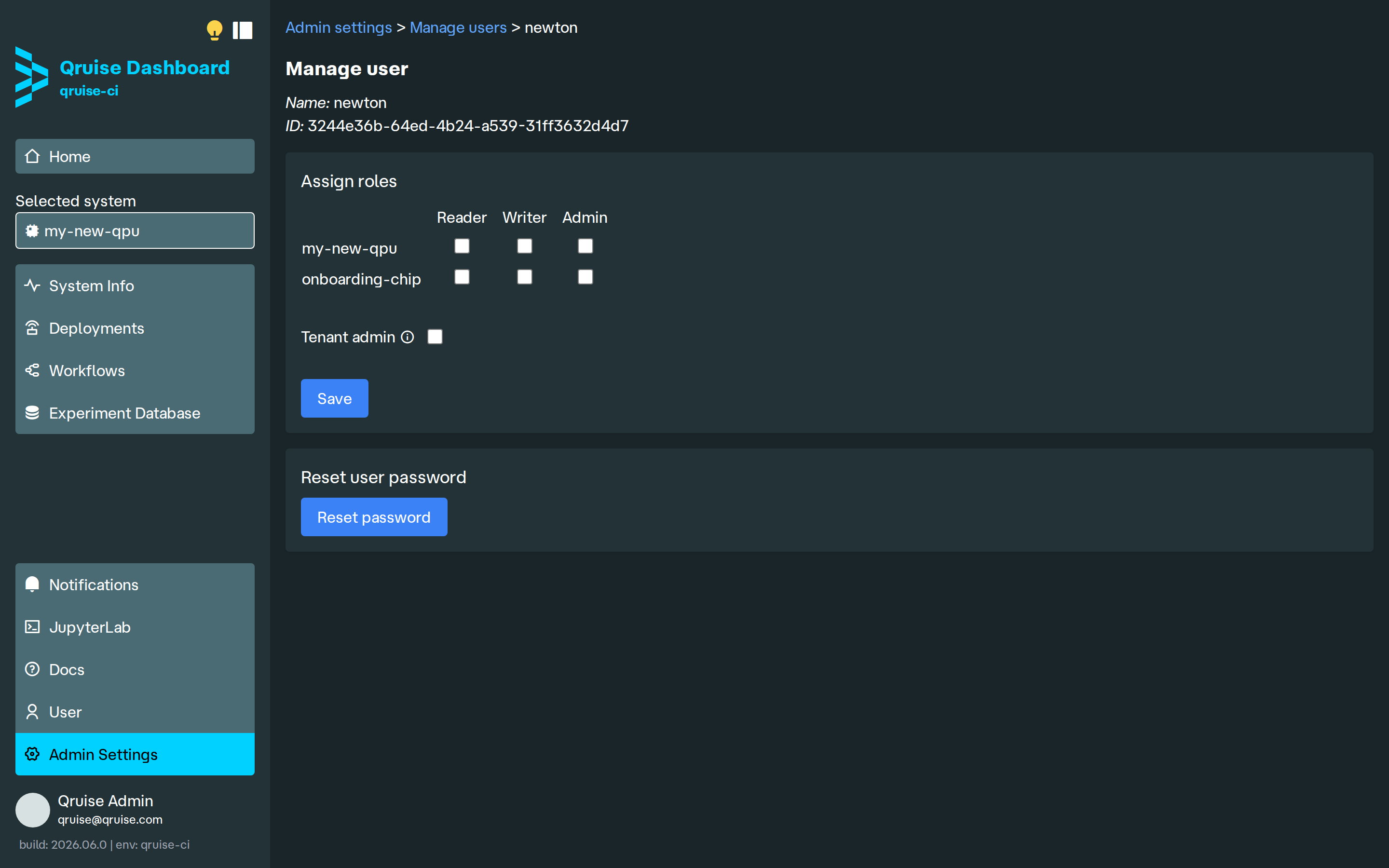Click the database stack icon
Image resolution: width=1389 pixels, height=868 pixels.
[x=32, y=413]
